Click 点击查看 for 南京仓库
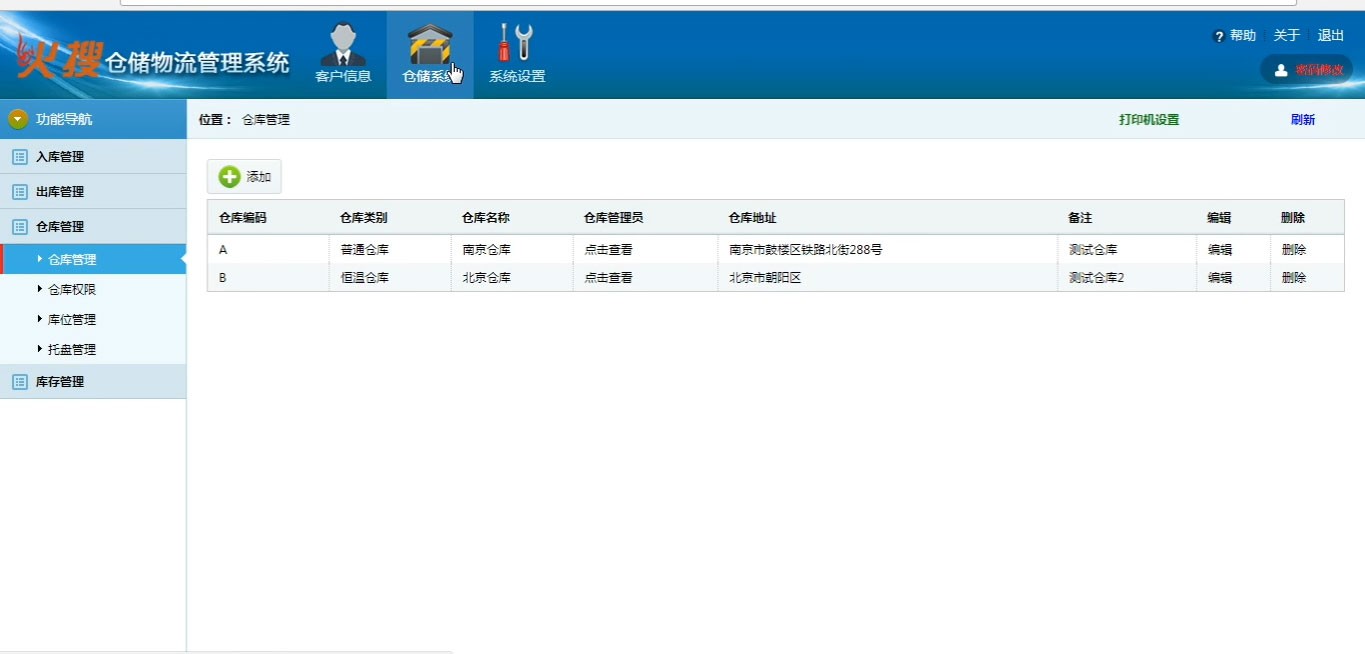The image size is (1365, 654). pyautogui.click(x=608, y=250)
